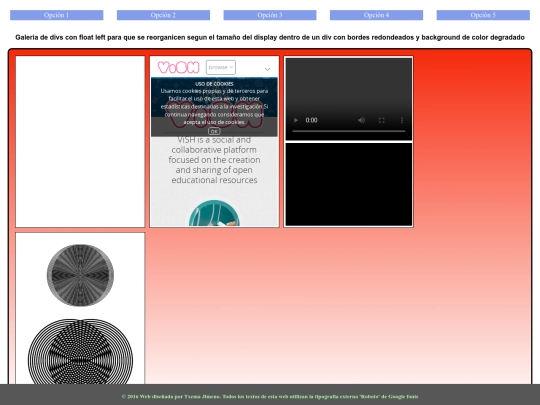
Task: Open the video player more-options menu
Action: pyautogui.click(x=402, y=120)
